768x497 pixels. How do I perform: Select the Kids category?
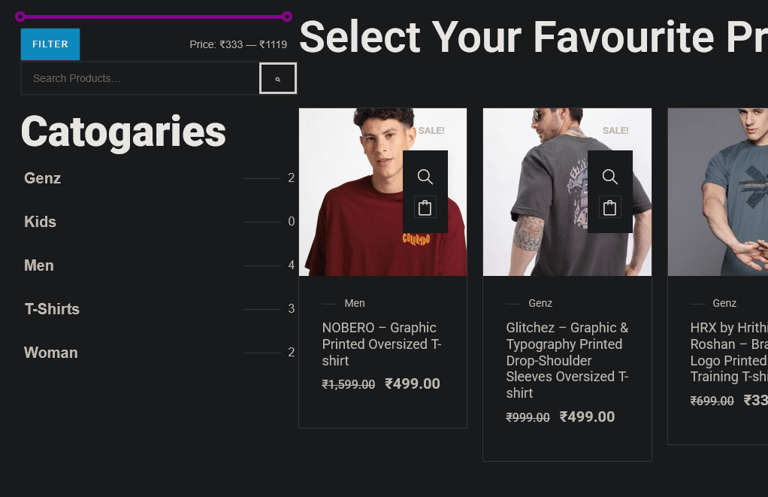click(x=40, y=222)
